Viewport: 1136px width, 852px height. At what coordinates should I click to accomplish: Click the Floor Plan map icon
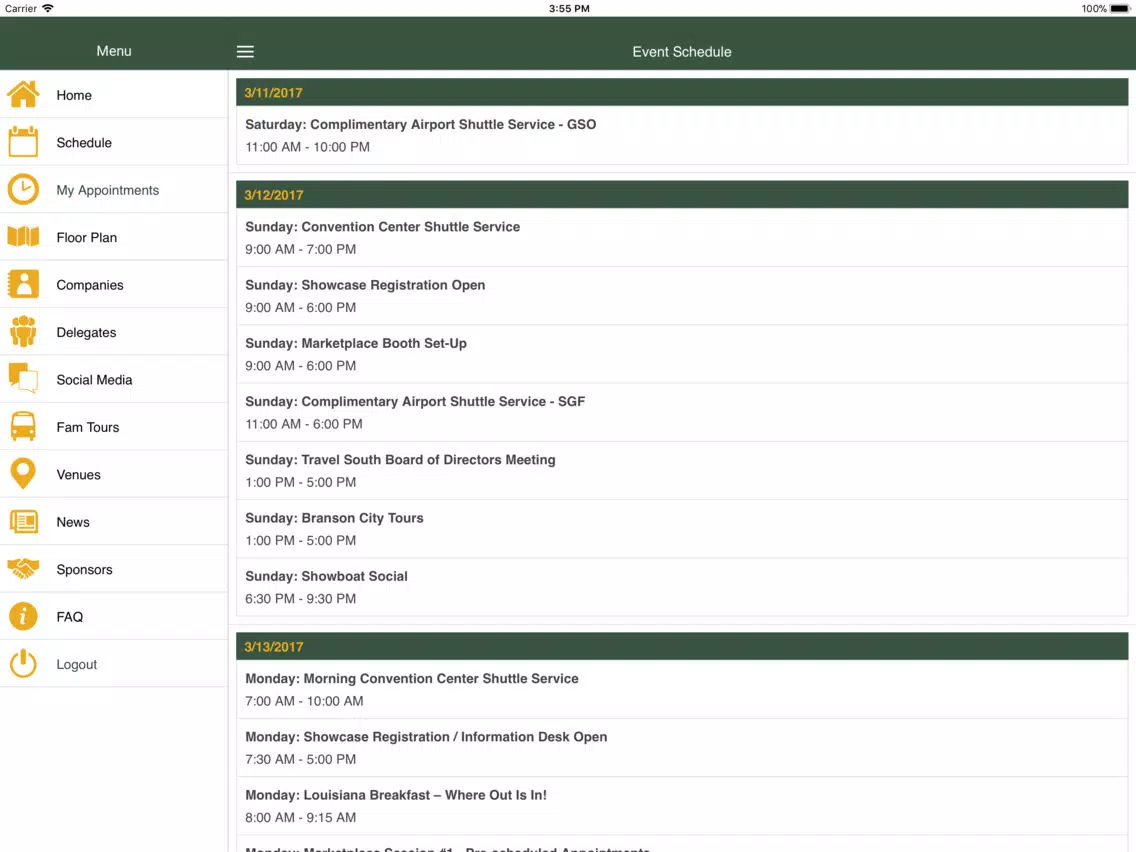[23, 237]
